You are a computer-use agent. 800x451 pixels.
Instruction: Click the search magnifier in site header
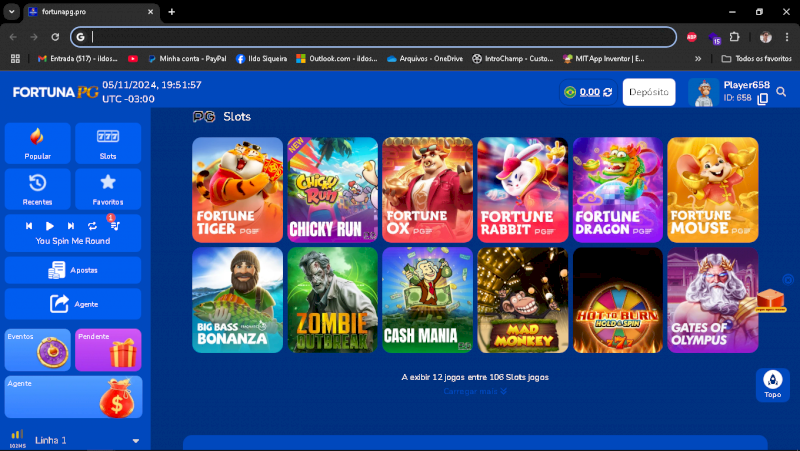pyautogui.click(x=781, y=92)
